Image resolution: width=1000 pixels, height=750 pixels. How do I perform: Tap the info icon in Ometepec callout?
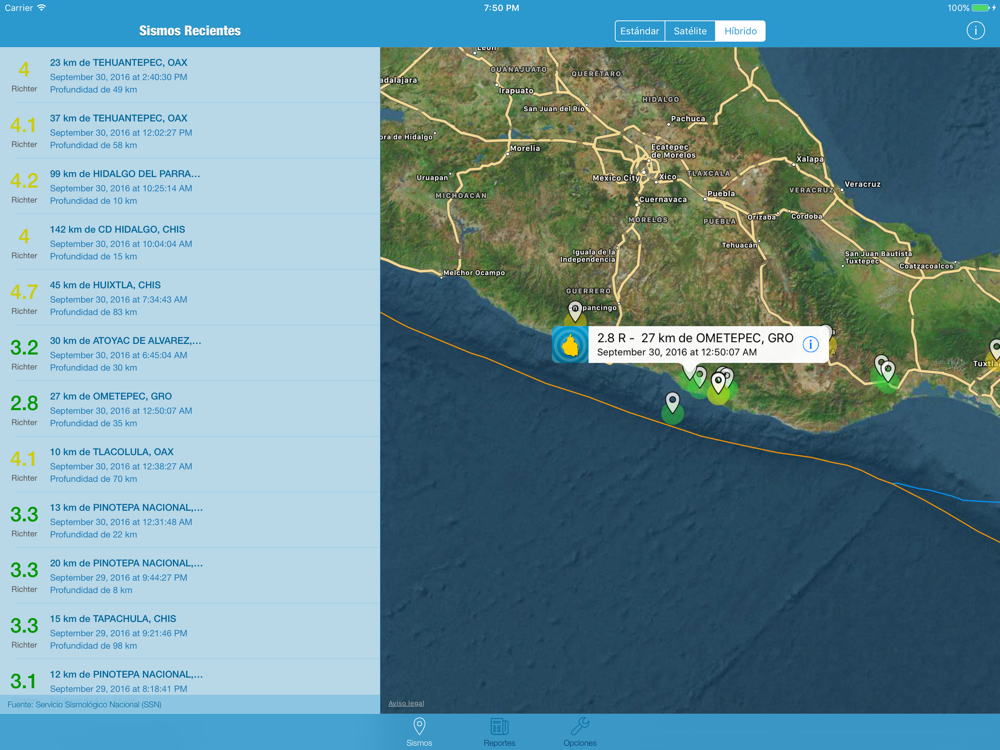pyautogui.click(x=810, y=344)
